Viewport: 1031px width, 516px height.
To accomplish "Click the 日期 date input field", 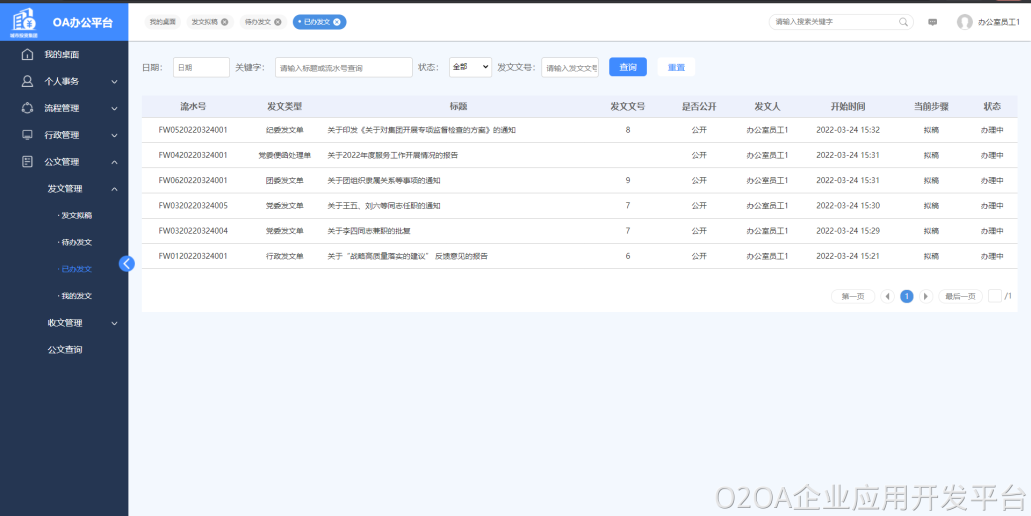I will [x=201, y=67].
